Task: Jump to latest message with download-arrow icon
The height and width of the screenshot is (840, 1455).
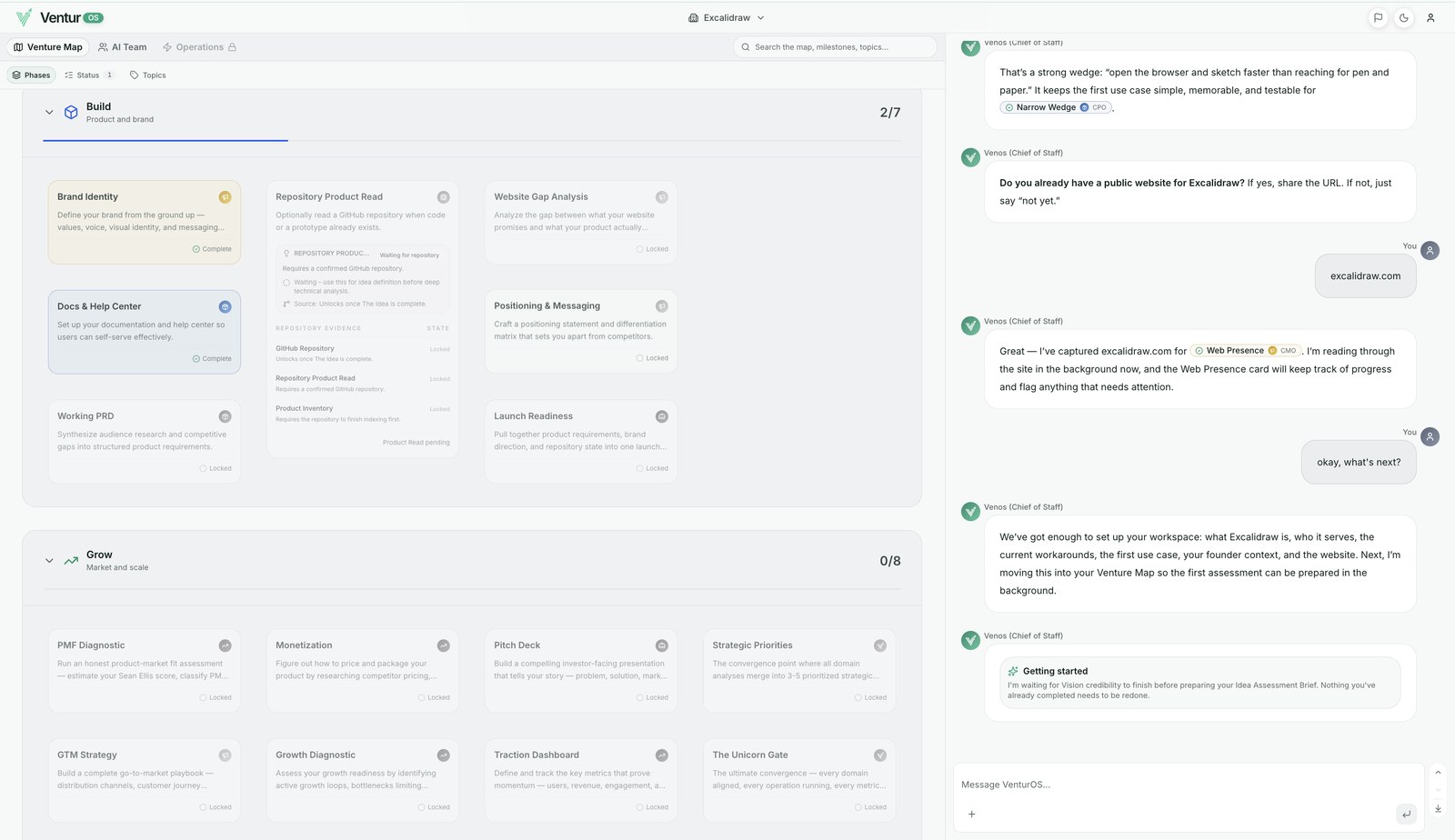Action: click(x=1438, y=808)
